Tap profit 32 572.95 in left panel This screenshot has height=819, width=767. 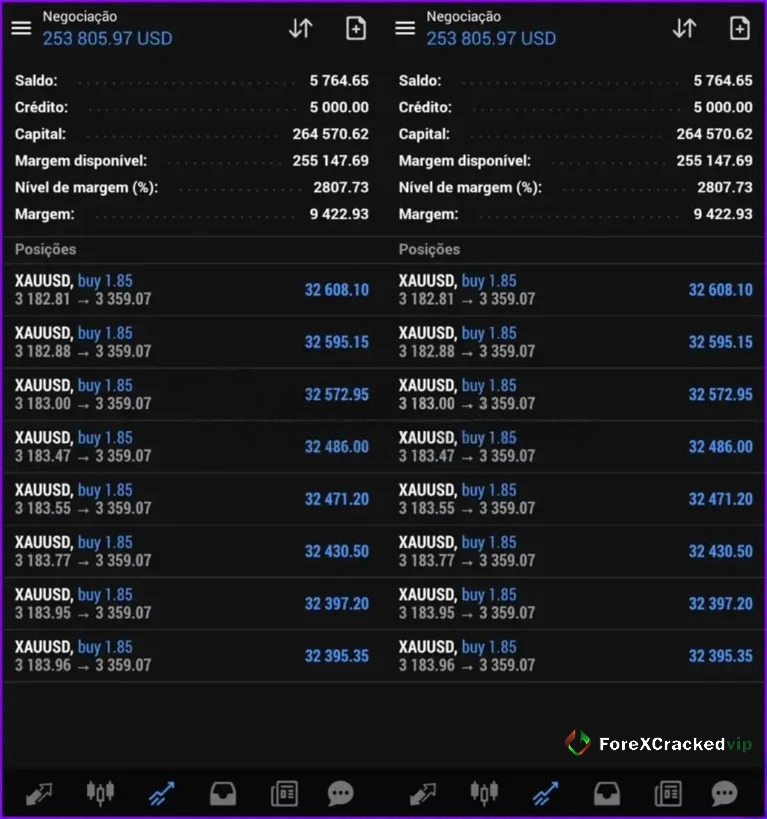[x=337, y=394]
